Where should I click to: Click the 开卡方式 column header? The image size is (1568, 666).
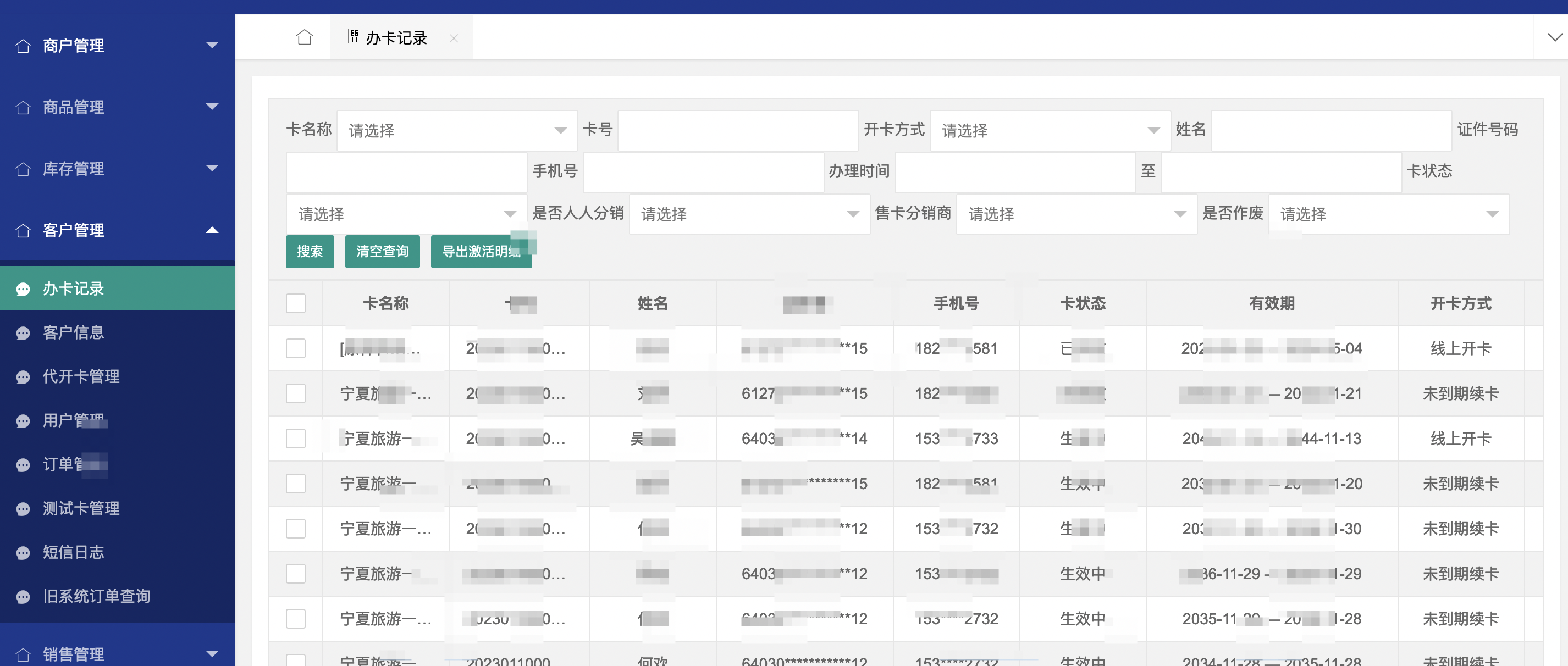click(1461, 303)
